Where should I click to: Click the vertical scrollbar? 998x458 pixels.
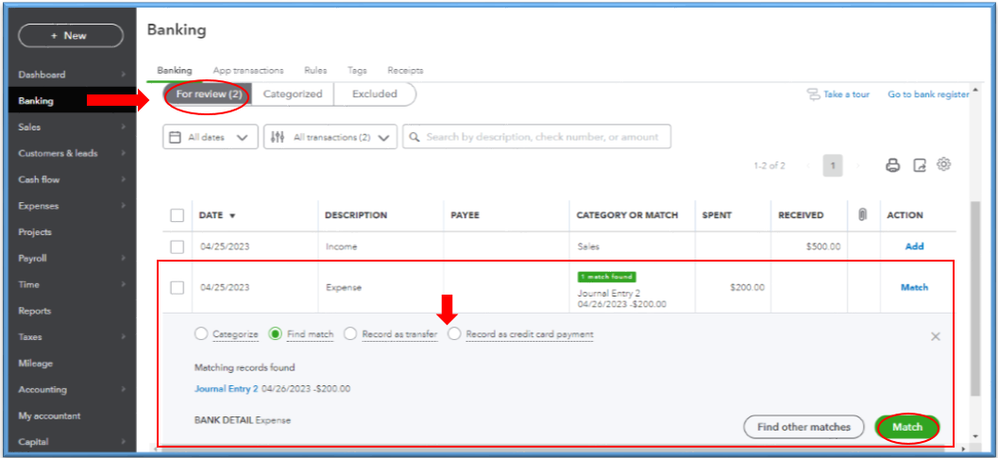tap(976, 299)
